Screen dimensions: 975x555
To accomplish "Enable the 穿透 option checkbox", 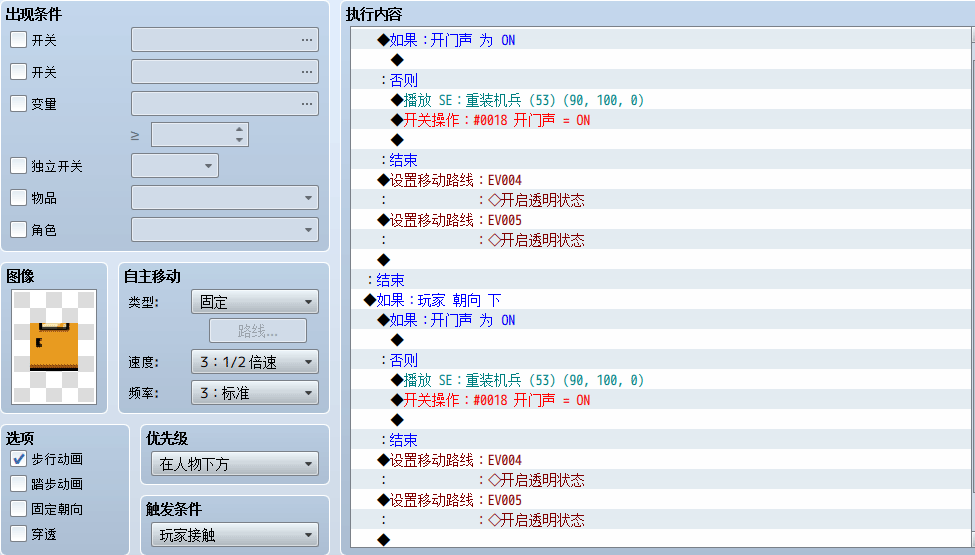I will pyautogui.click(x=19, y=534).
